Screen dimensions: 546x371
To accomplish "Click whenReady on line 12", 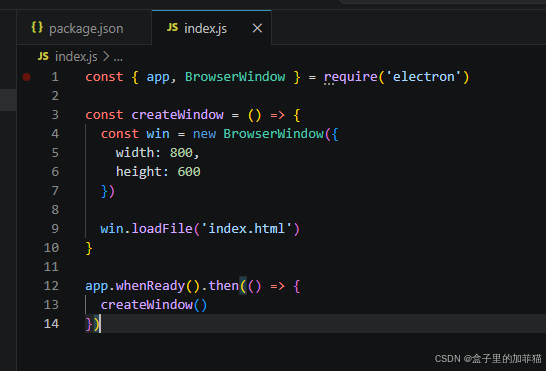I will point(150,286).
